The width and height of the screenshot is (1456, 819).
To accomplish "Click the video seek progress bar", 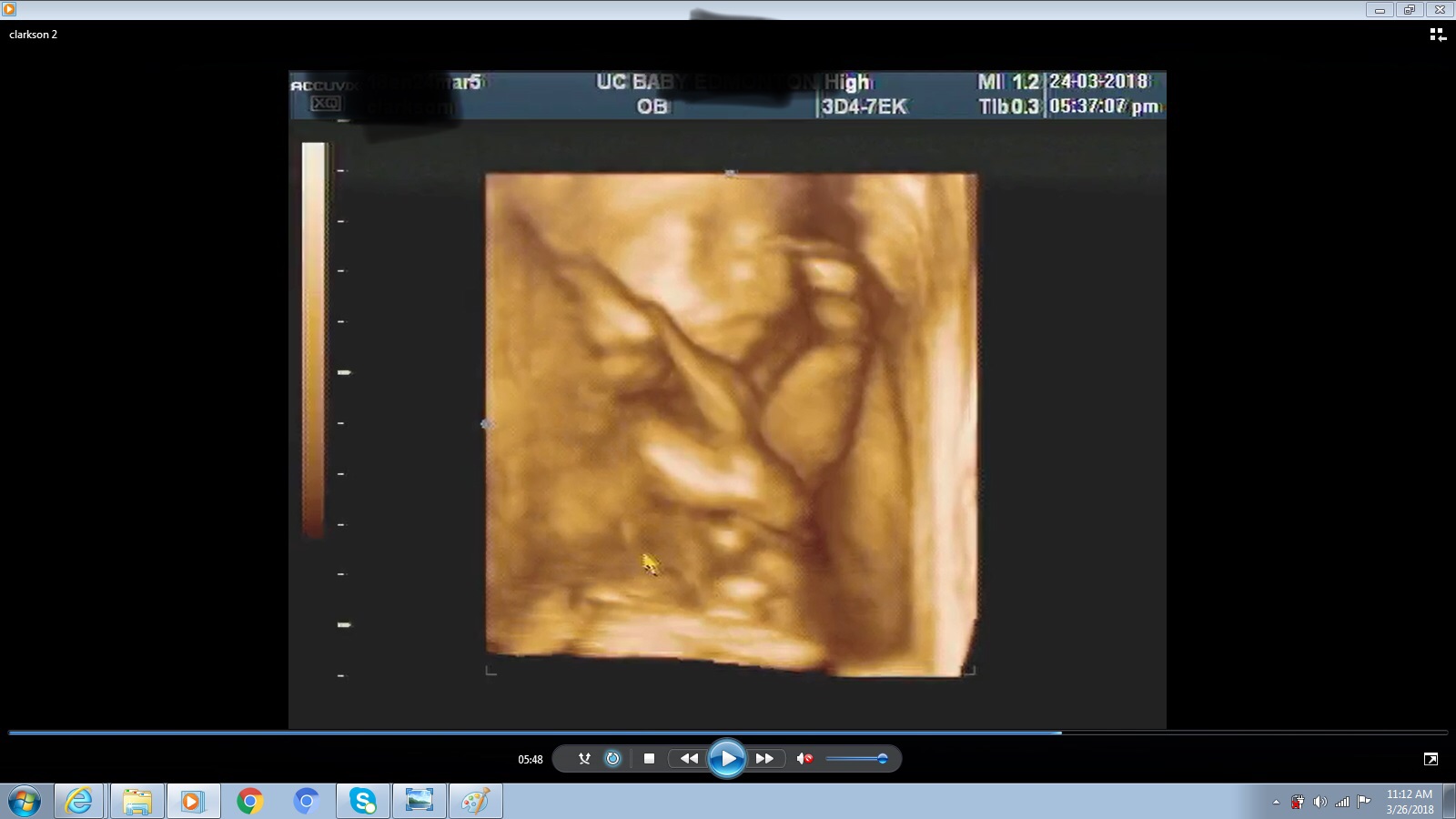I will [728, 732].
